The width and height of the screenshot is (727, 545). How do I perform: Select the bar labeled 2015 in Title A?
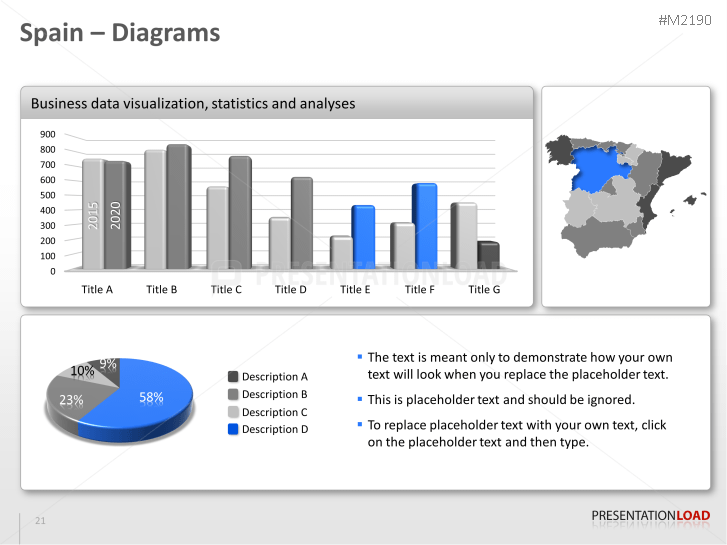[x=93, y=214]
